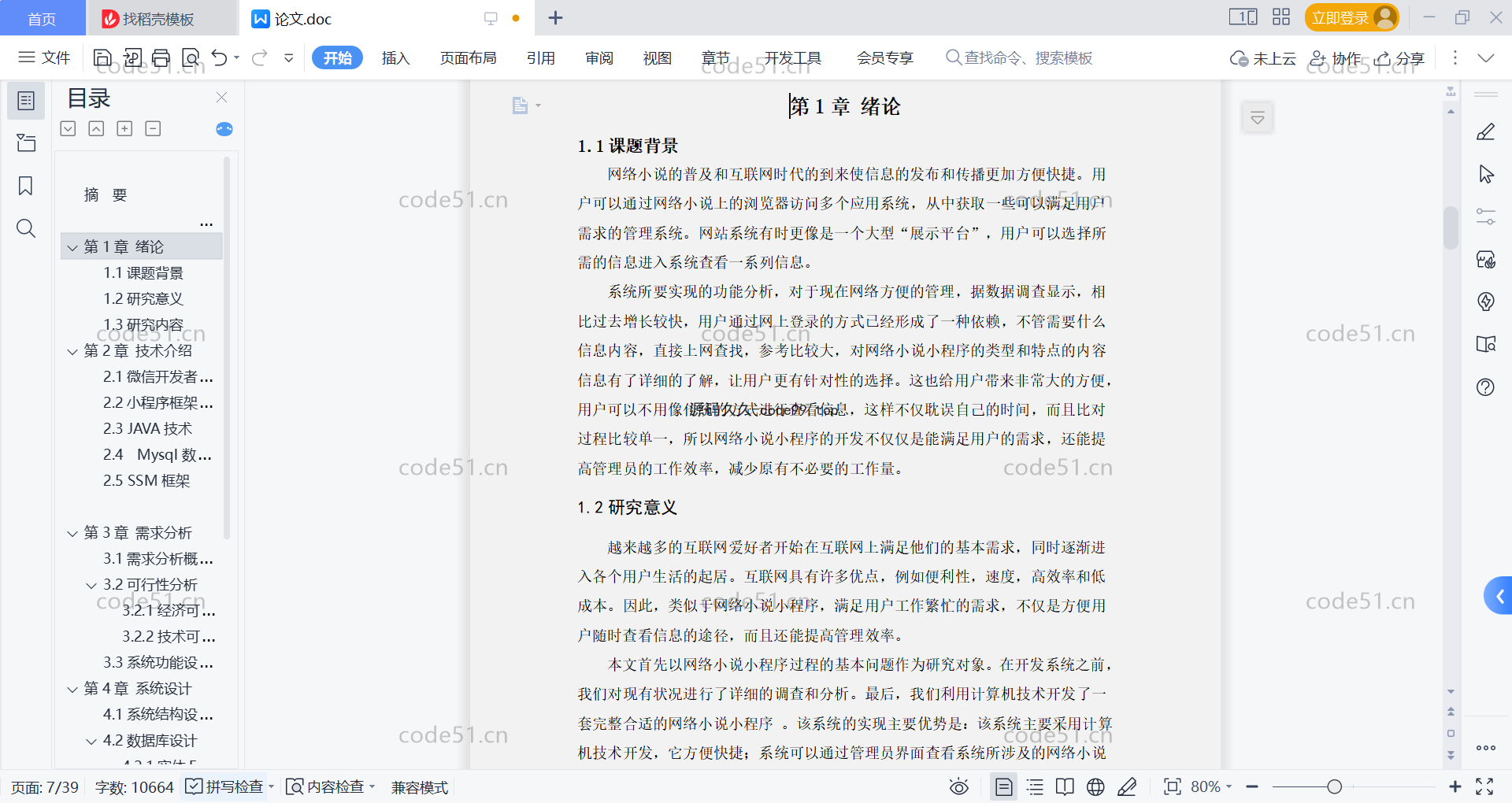The height and width of the screenshot is (803, 1512).
Task: Open the quick access toolbar customize dropdown
Action: [289, 57]
